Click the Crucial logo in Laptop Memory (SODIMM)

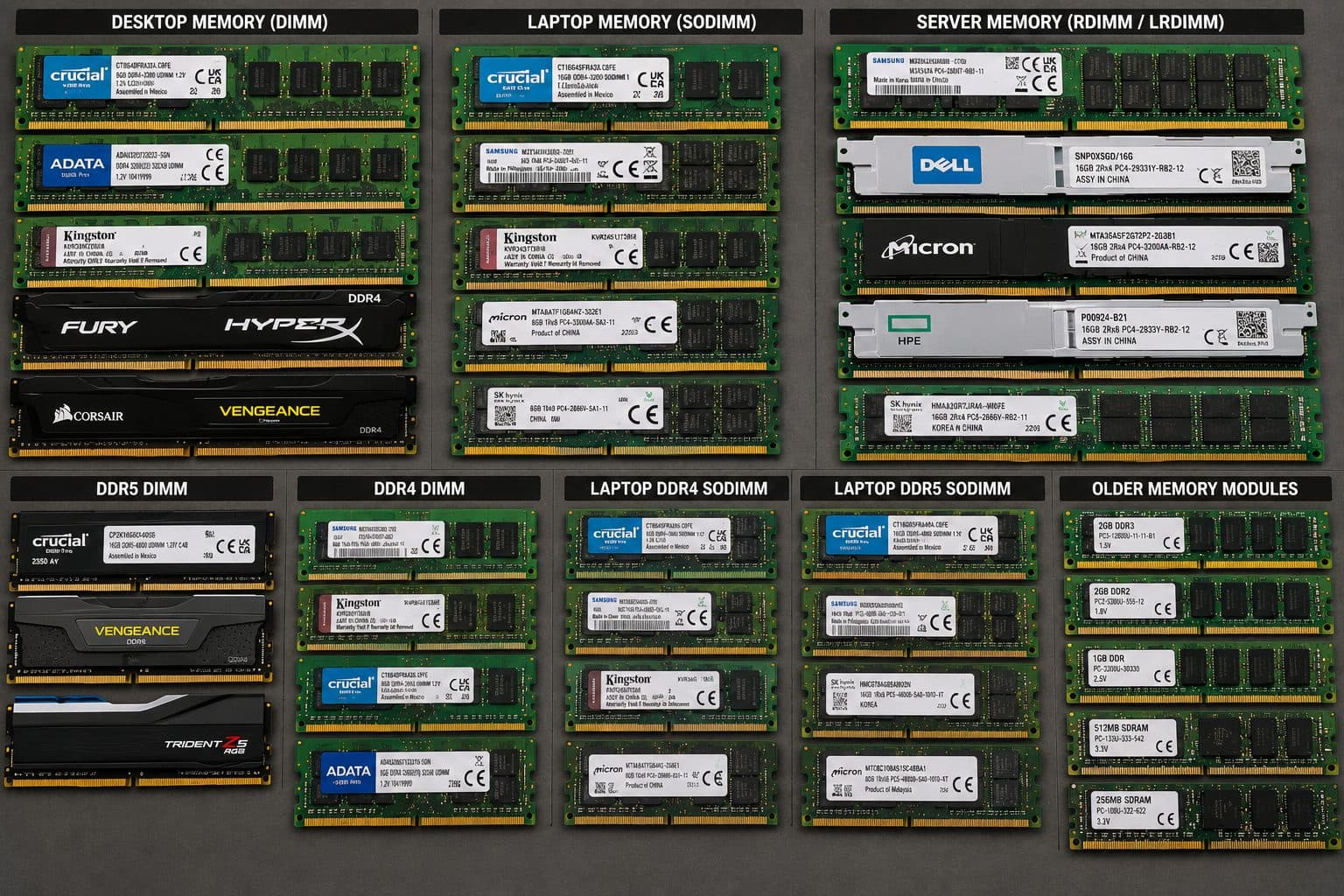coord(516,79)
